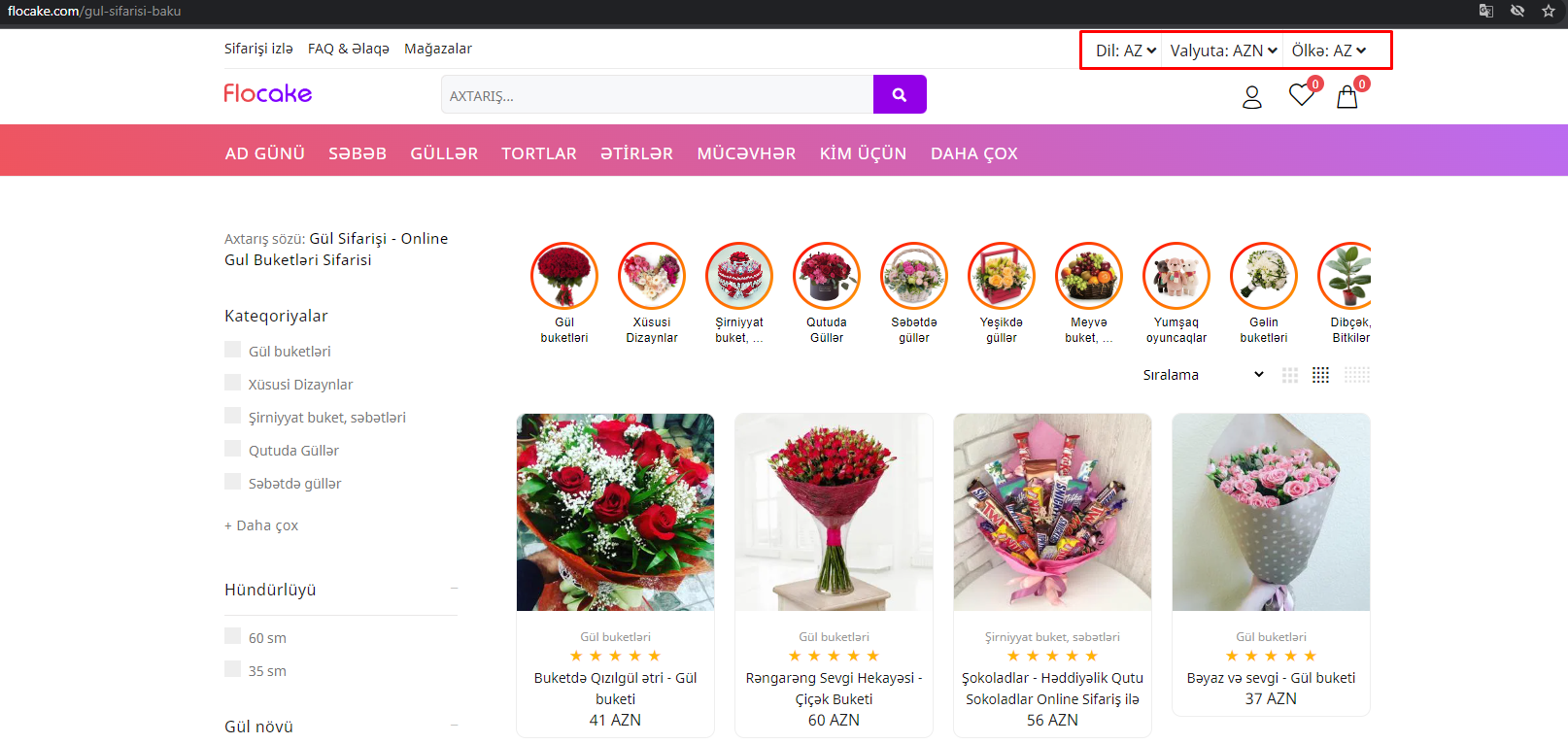This screenshot has height=744, width=1568.
Task: Bookmark this page with star icon
Action: (x=1548, y=11)
